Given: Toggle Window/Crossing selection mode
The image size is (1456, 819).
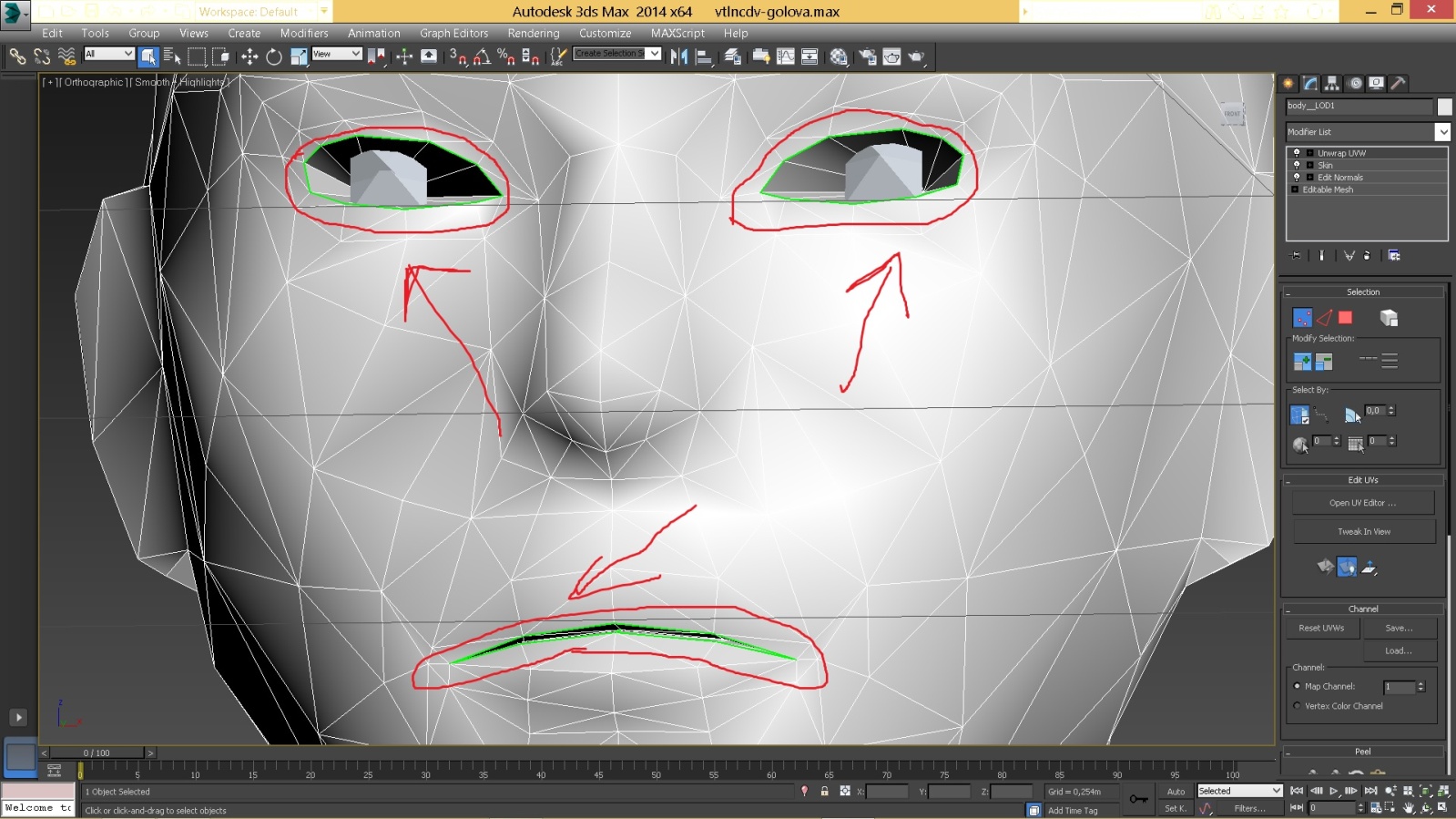Looking at the screenshot, I should click(221, 56).
